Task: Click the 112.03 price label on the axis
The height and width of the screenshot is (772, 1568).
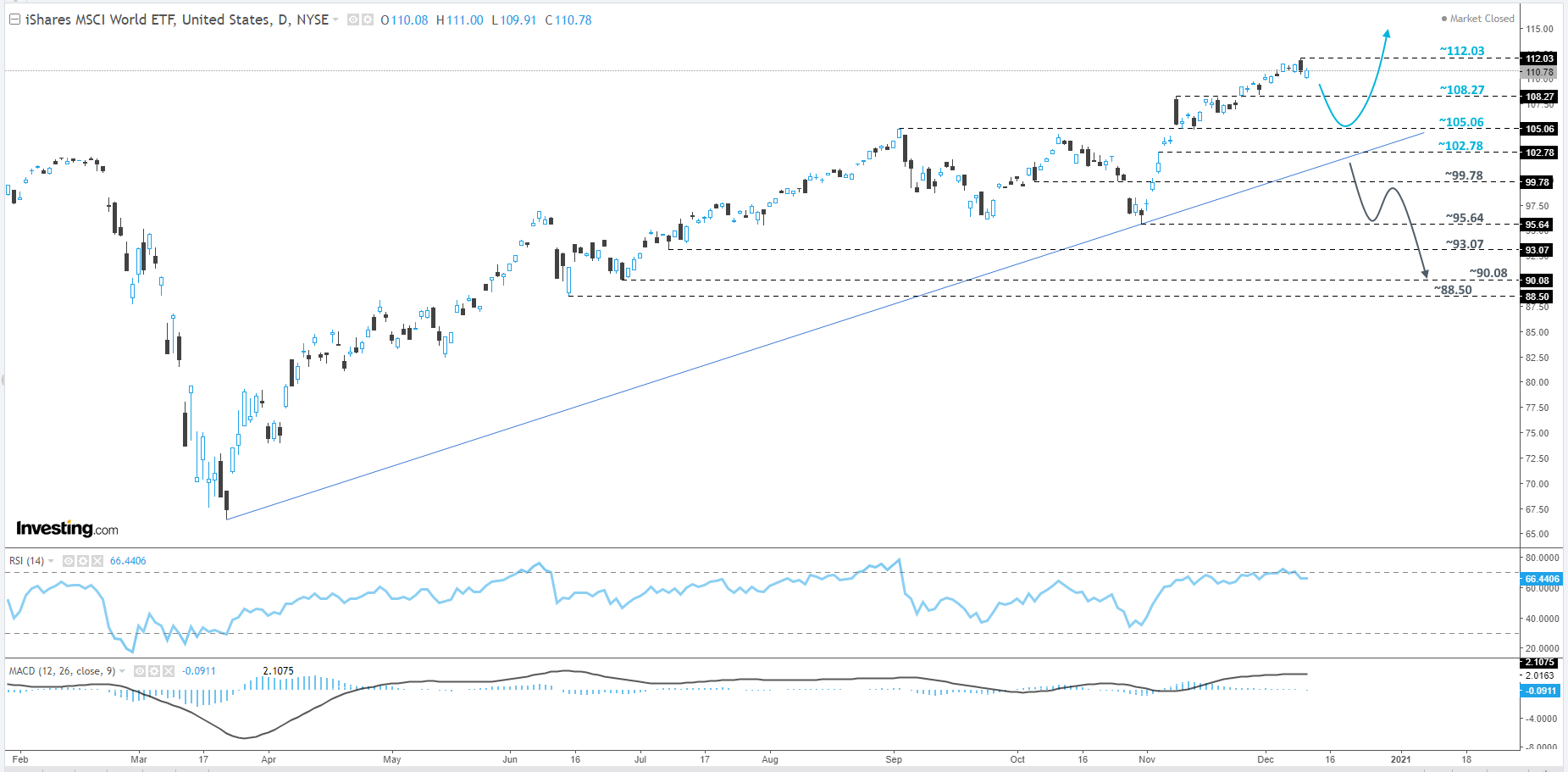Action: pos(1539,59)
